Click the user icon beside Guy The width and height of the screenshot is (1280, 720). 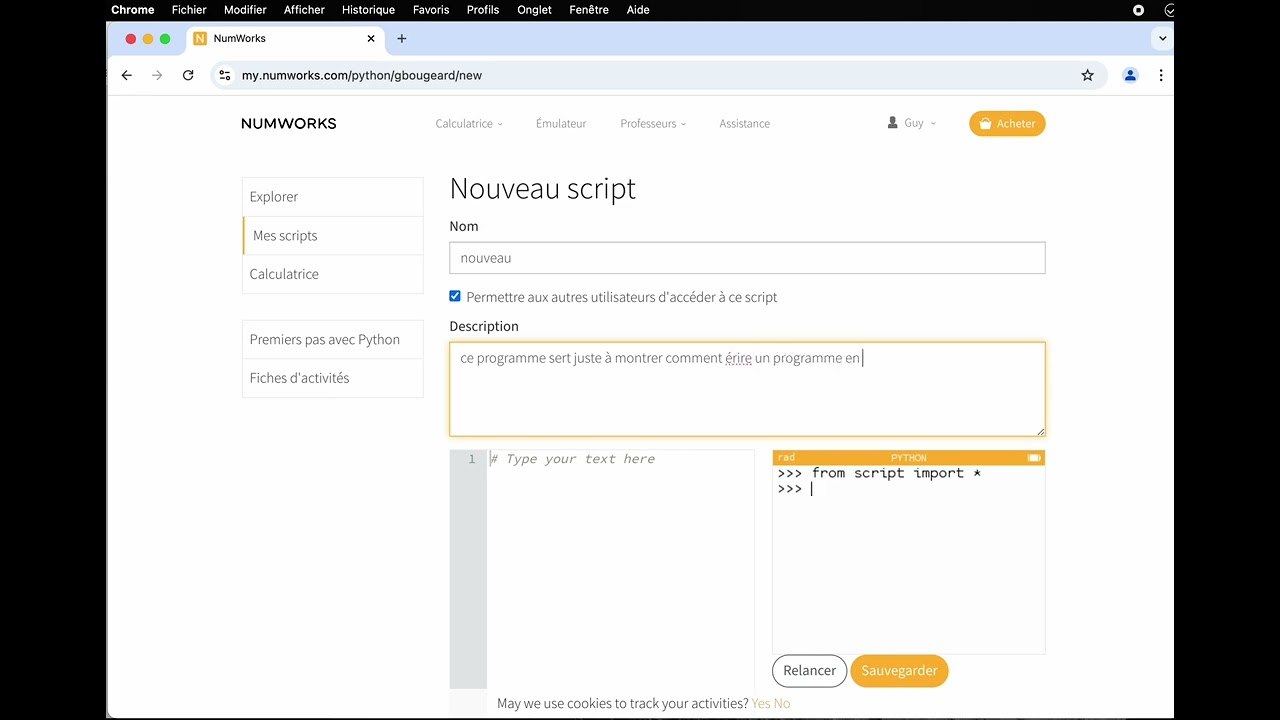[x=893, y=123]
